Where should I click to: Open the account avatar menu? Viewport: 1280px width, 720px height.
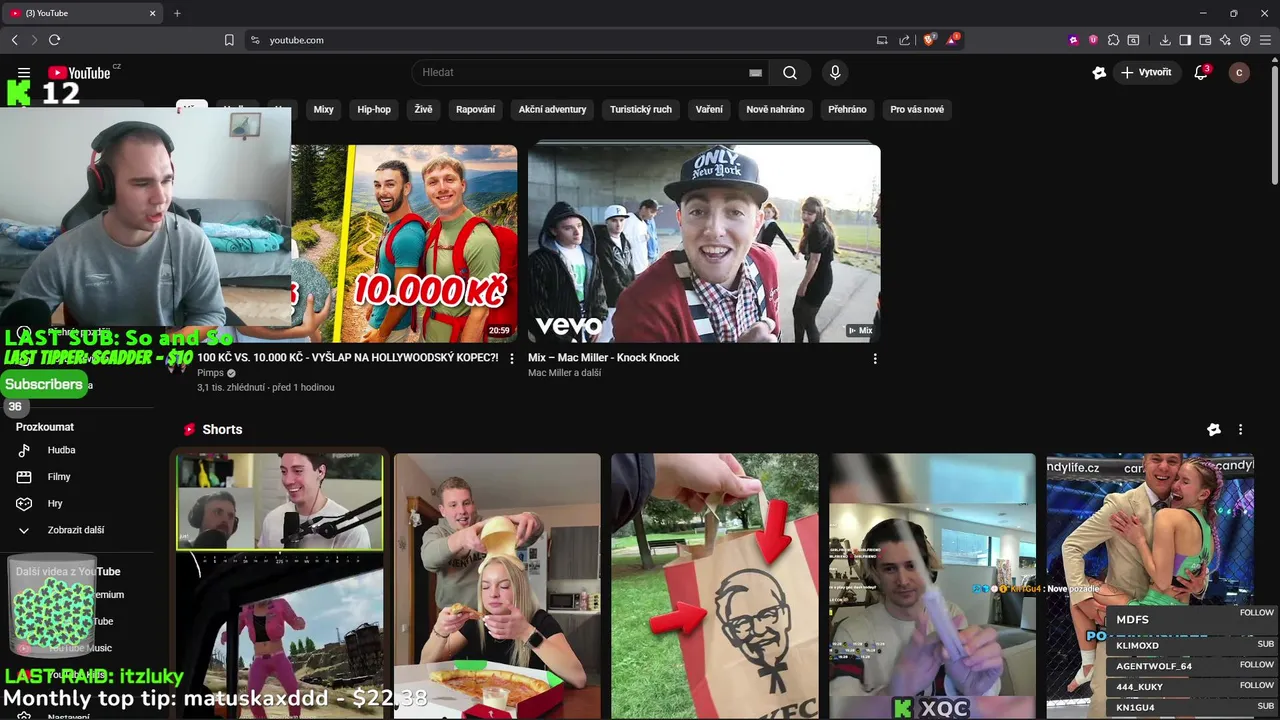tap(1239, 72)
